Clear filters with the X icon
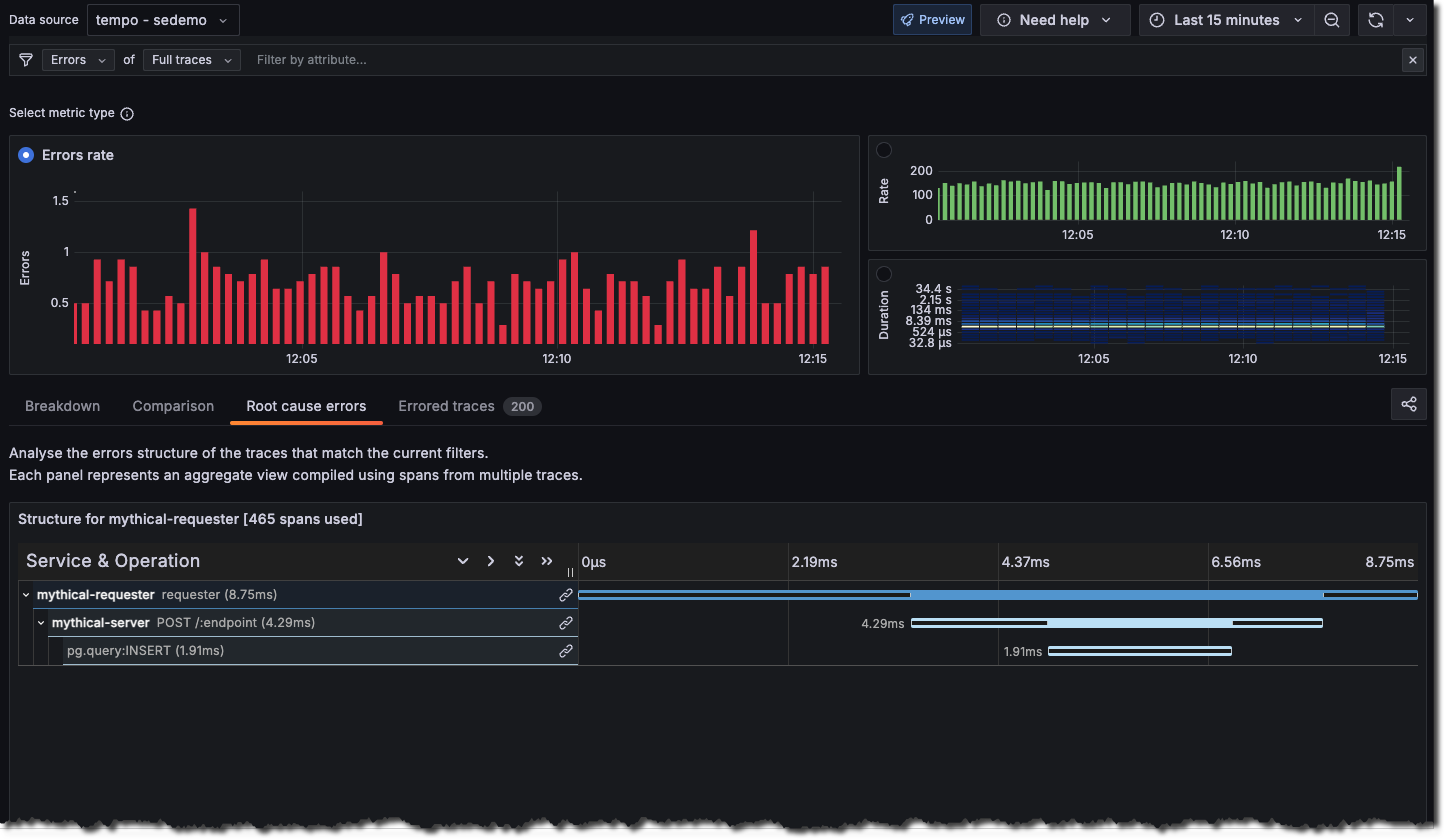 coord(1412,60)
